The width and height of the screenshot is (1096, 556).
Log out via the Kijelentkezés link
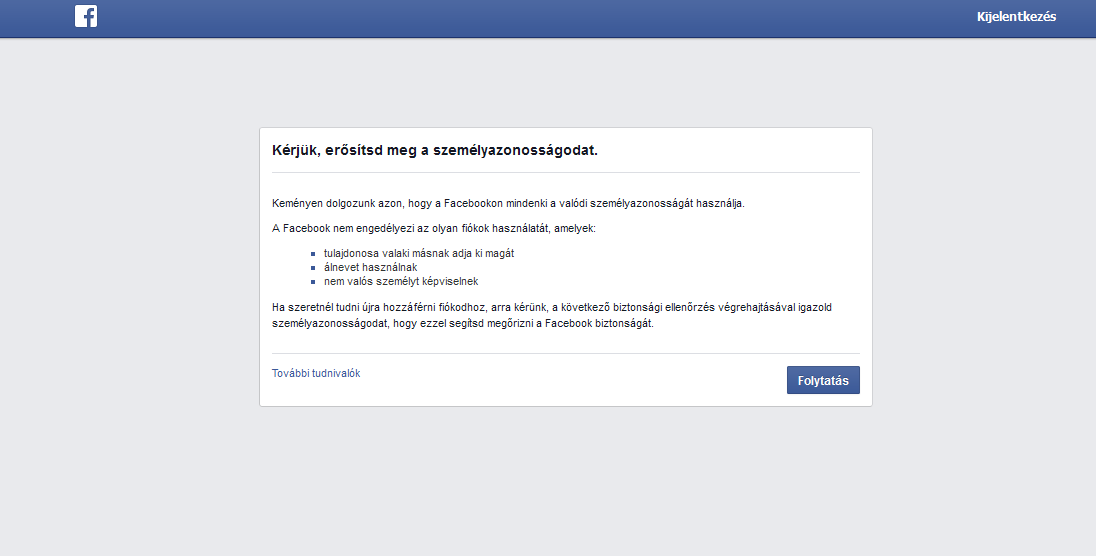point(1016,17)
